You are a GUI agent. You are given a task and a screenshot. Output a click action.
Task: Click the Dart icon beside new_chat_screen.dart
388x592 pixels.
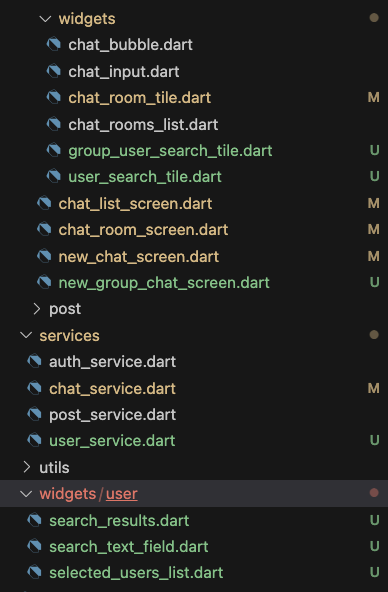click(x=44, y=256)
